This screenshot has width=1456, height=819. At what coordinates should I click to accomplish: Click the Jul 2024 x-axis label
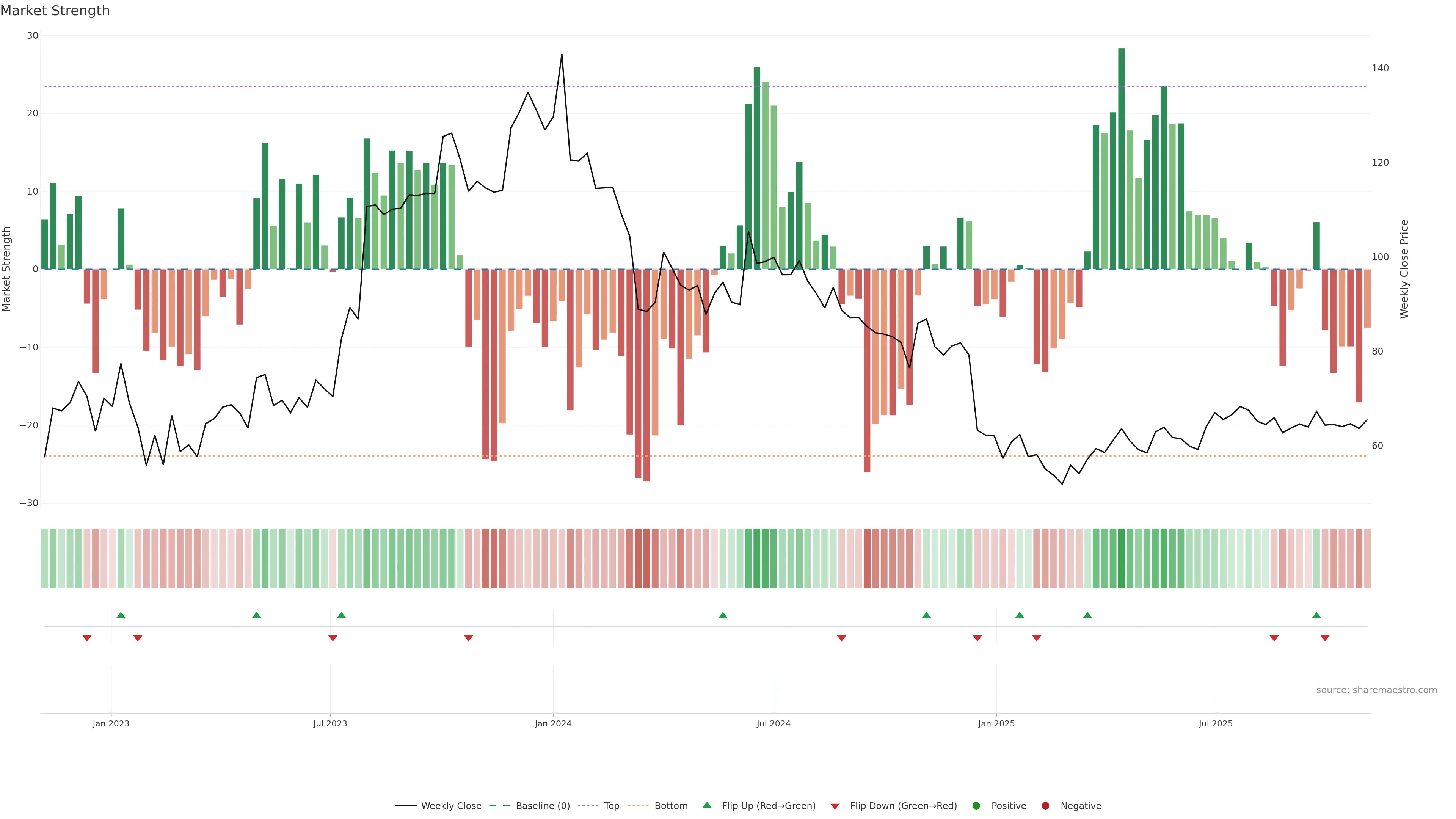(773, 723)
